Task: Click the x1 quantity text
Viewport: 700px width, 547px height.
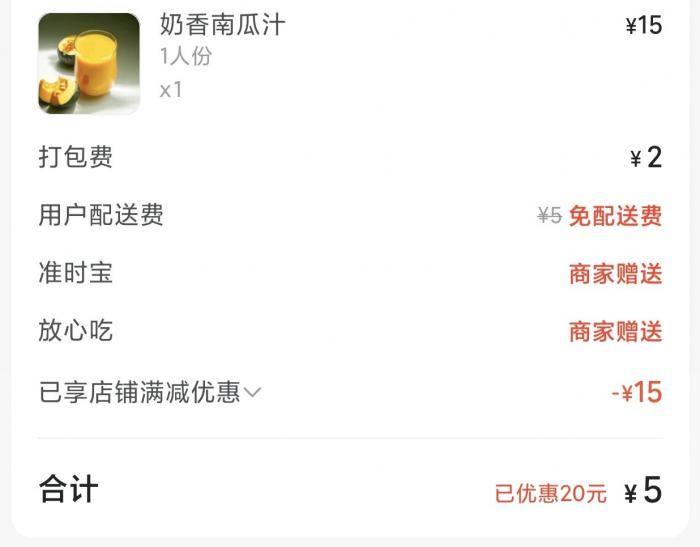Action: tap(171, 90)
